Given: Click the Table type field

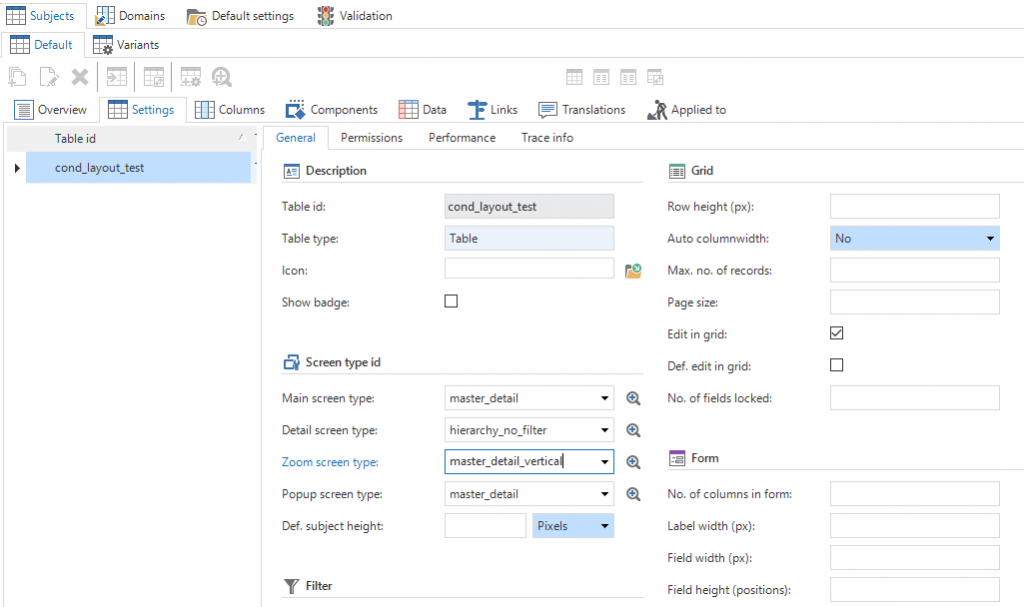Looking at the screenshot, I should click(x=529, y=238).
